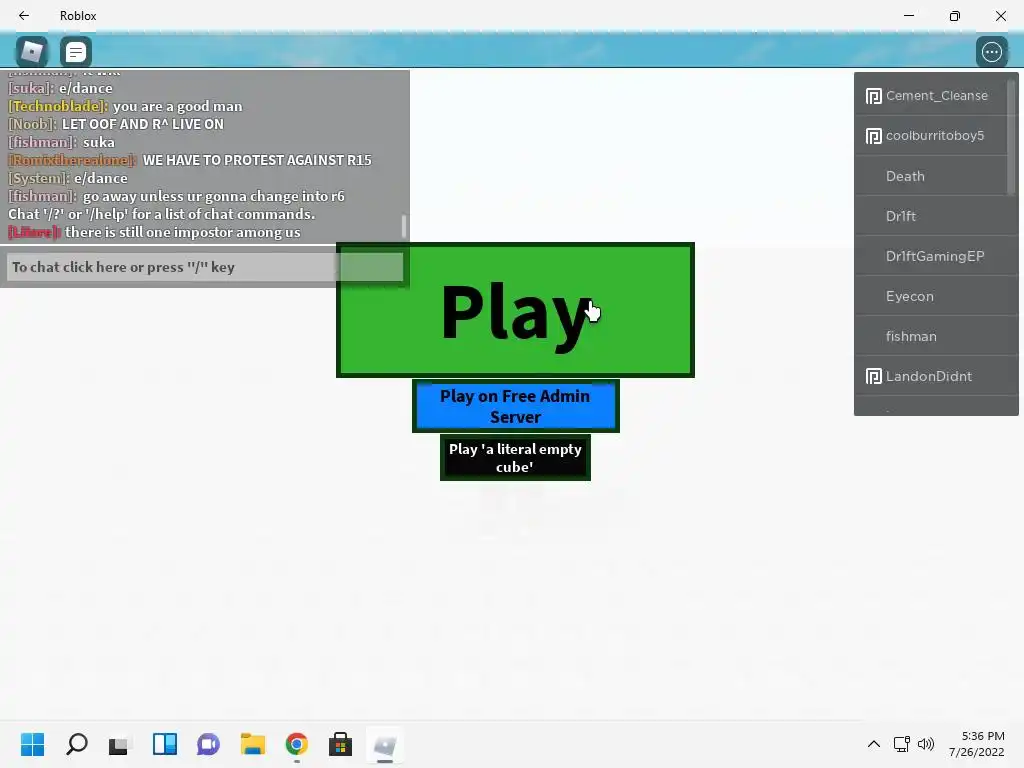
Task: Click the chat input field
Action: click(x=205, y=267)
